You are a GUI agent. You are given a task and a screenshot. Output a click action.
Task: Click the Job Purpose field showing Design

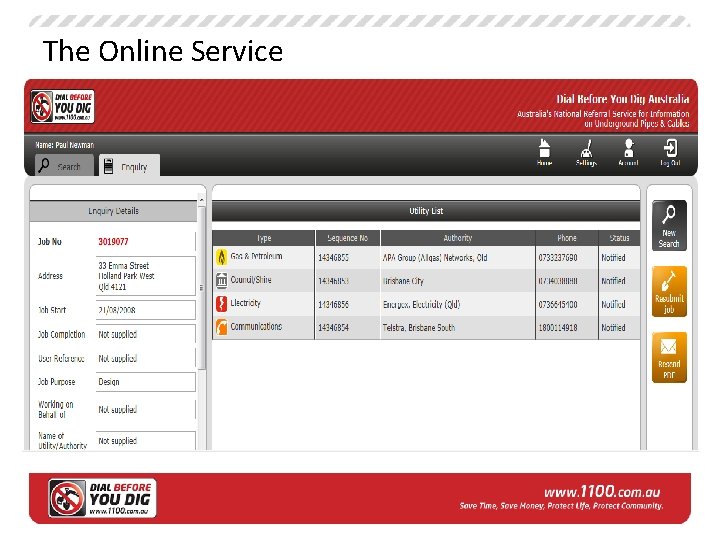146,382
